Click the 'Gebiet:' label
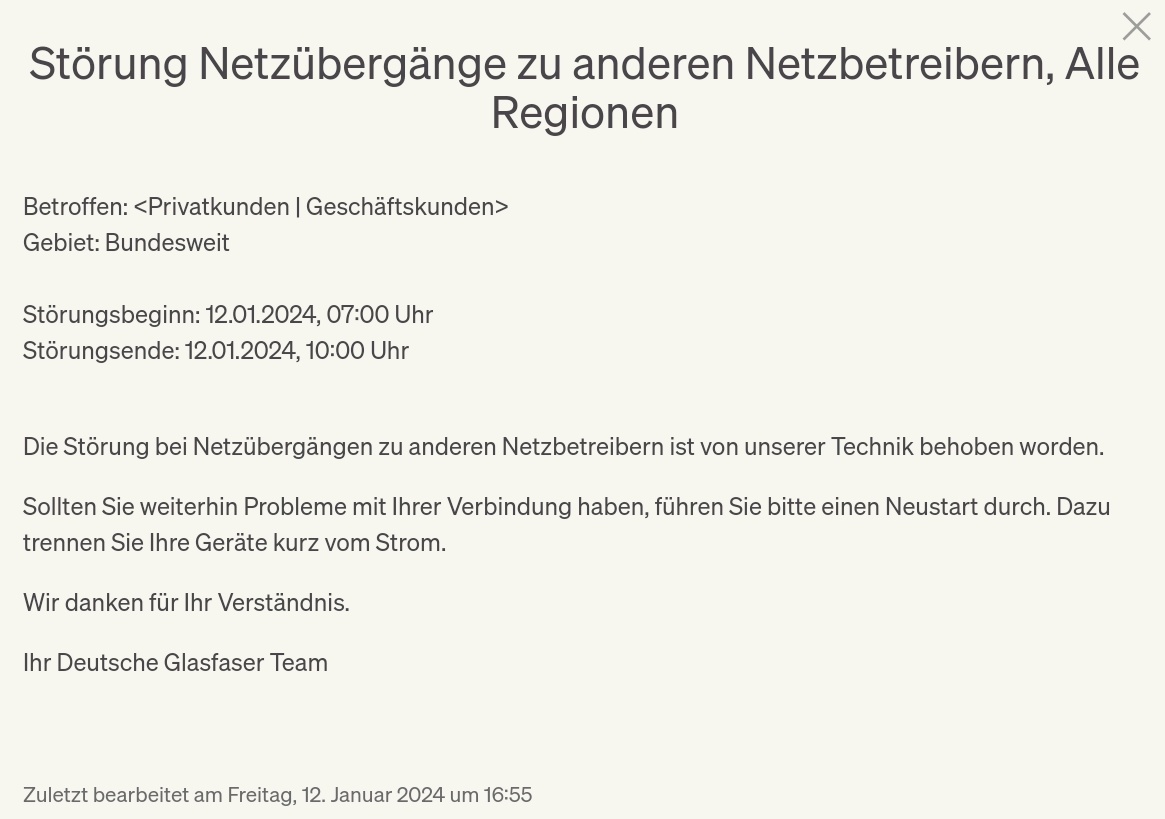Viewport: 1165px width, 819px height. coord(62,243)
